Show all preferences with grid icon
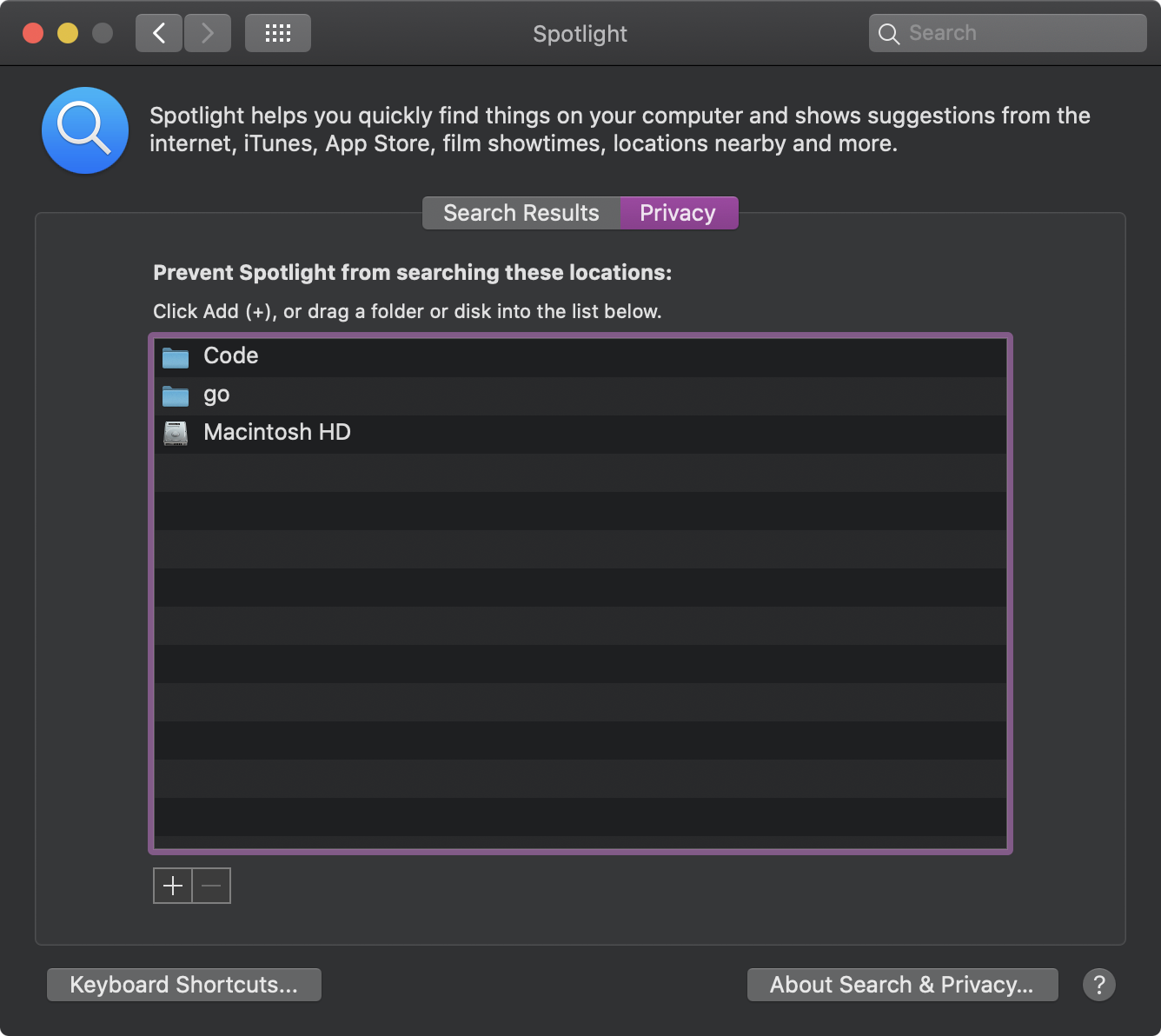The height and width of the screenshot is (1036, 1161). click(278, 33)
